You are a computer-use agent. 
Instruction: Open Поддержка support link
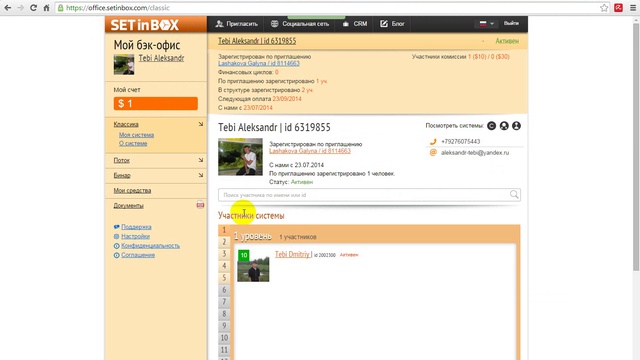click(136, 227)
